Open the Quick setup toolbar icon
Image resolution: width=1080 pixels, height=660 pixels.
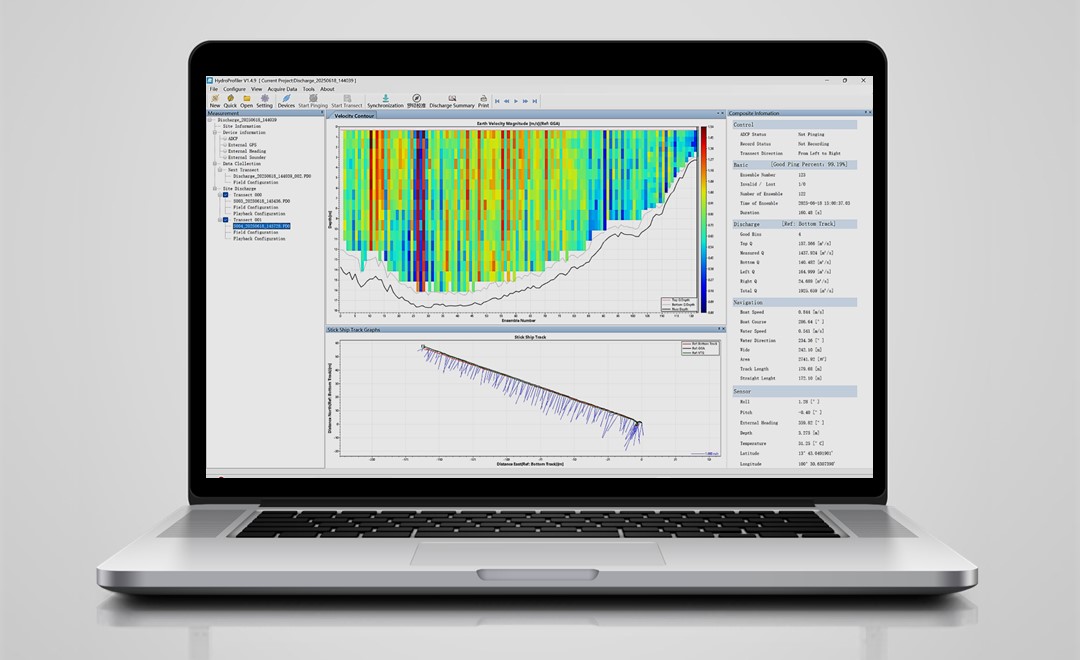point(230,99)
